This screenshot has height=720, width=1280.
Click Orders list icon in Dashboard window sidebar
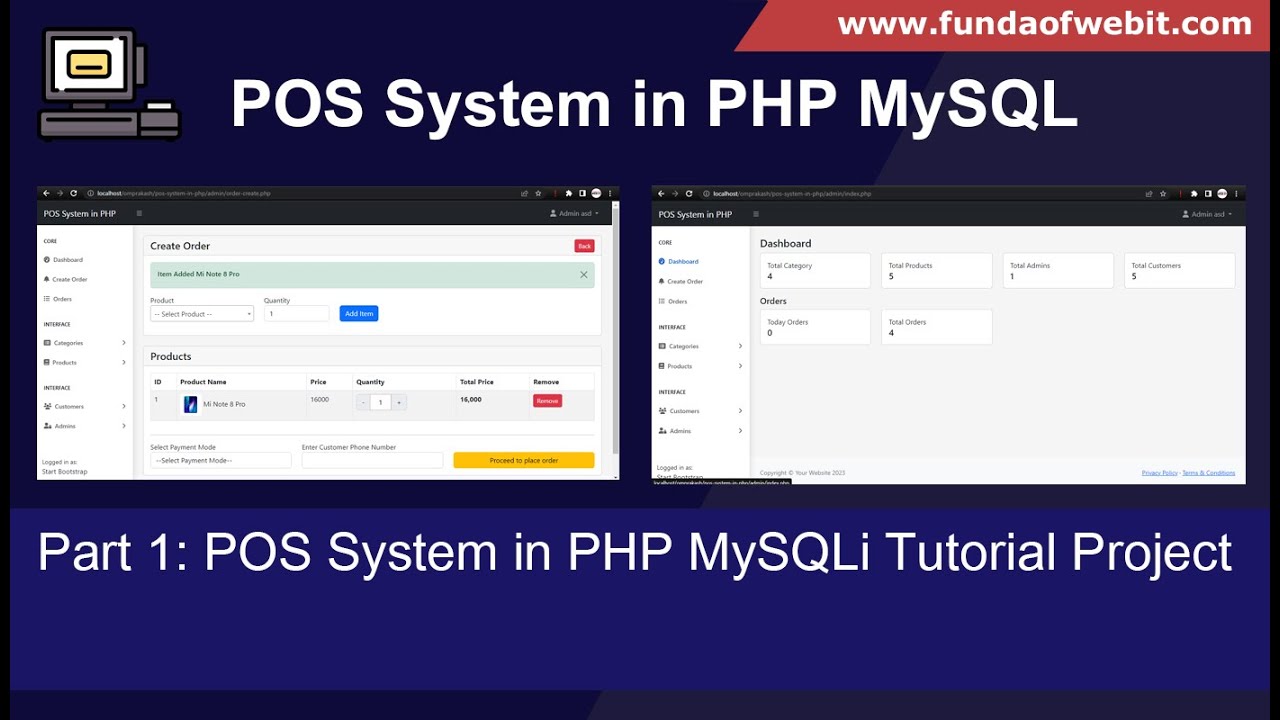tap(662, 301)
